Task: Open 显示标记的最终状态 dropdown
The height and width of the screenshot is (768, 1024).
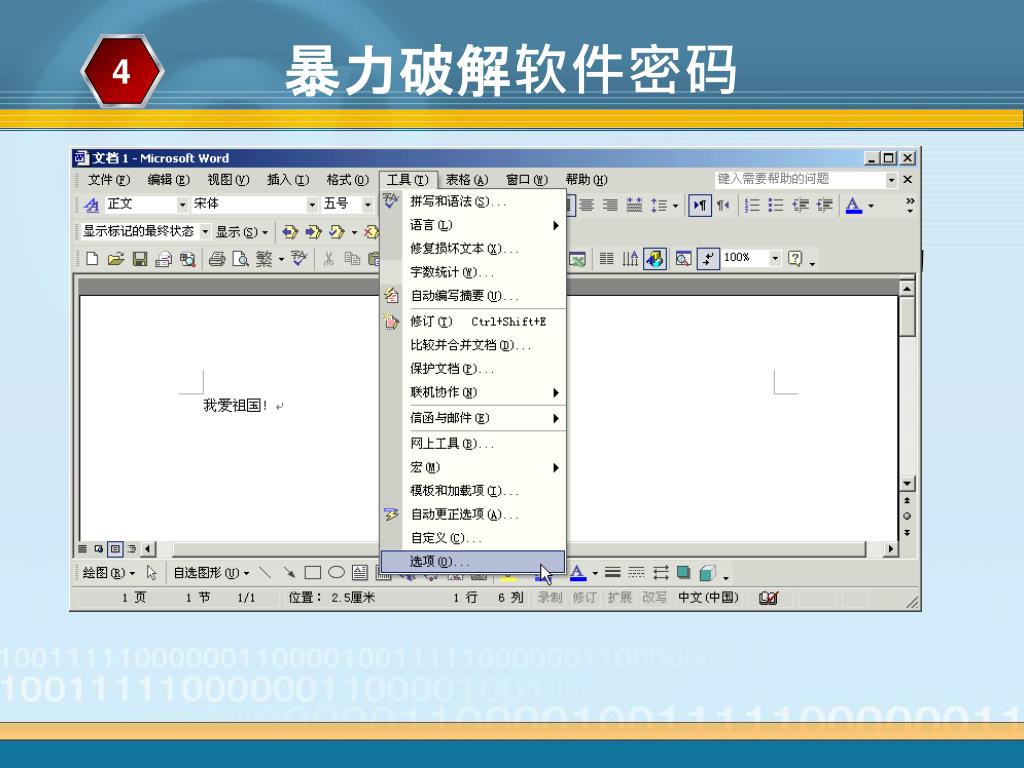Action: 205,232
